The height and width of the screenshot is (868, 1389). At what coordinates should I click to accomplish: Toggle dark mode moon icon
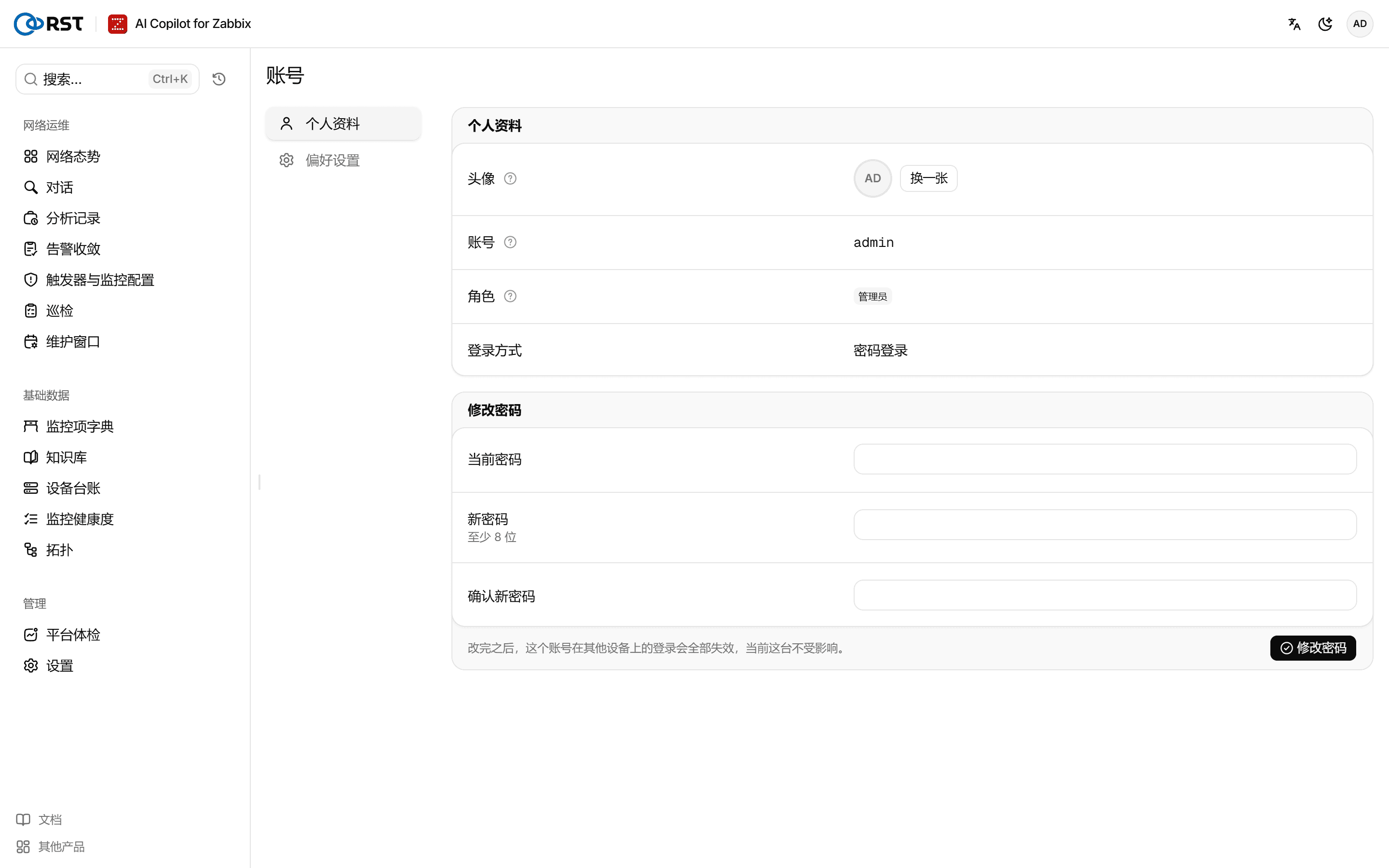[x=1325, y=24]
